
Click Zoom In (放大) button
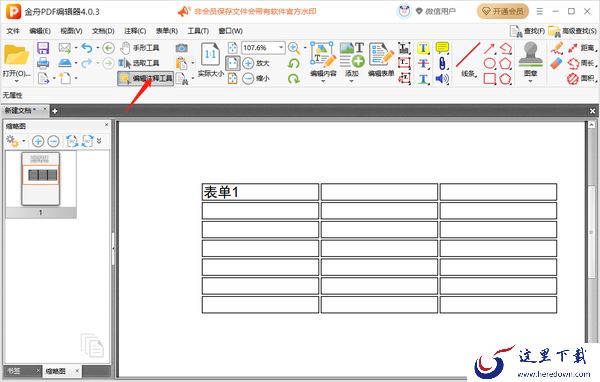coord(256,63)
